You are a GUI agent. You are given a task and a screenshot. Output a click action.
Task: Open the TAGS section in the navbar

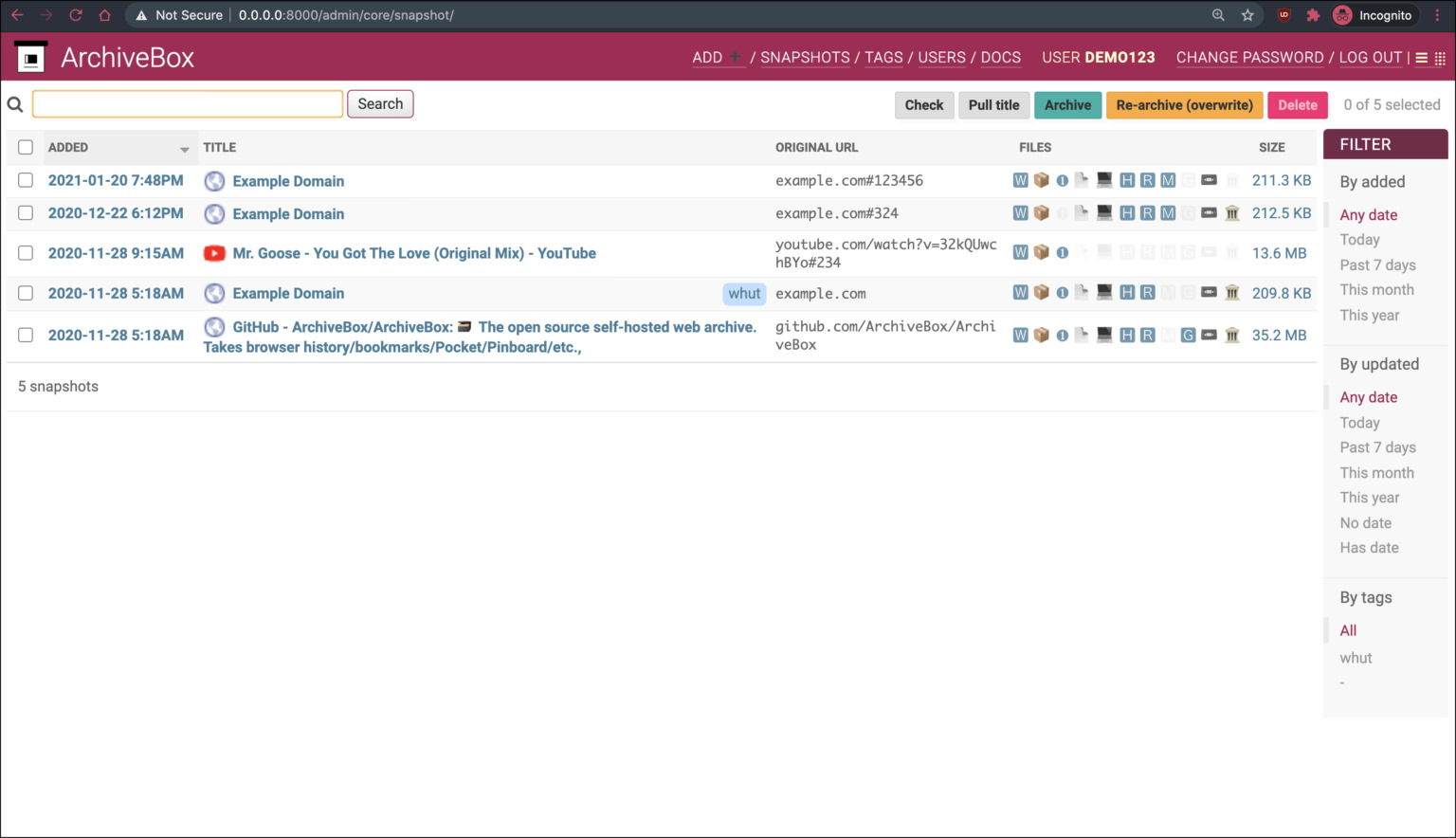(883, 58)
